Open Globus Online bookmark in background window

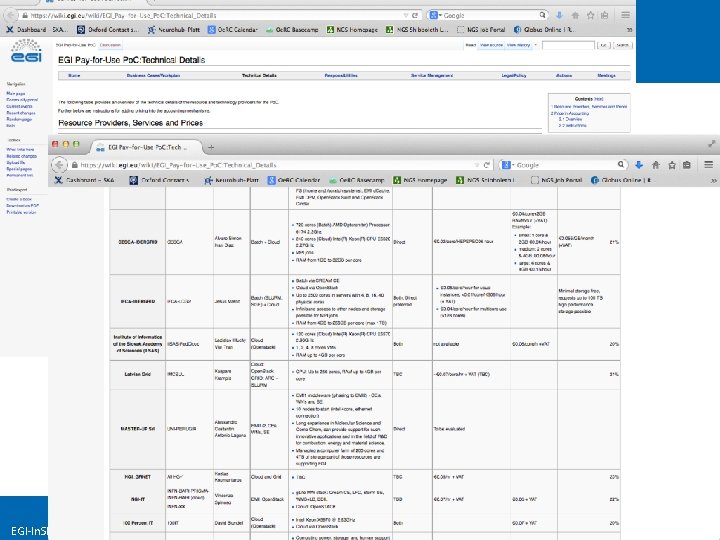[543, 30]
